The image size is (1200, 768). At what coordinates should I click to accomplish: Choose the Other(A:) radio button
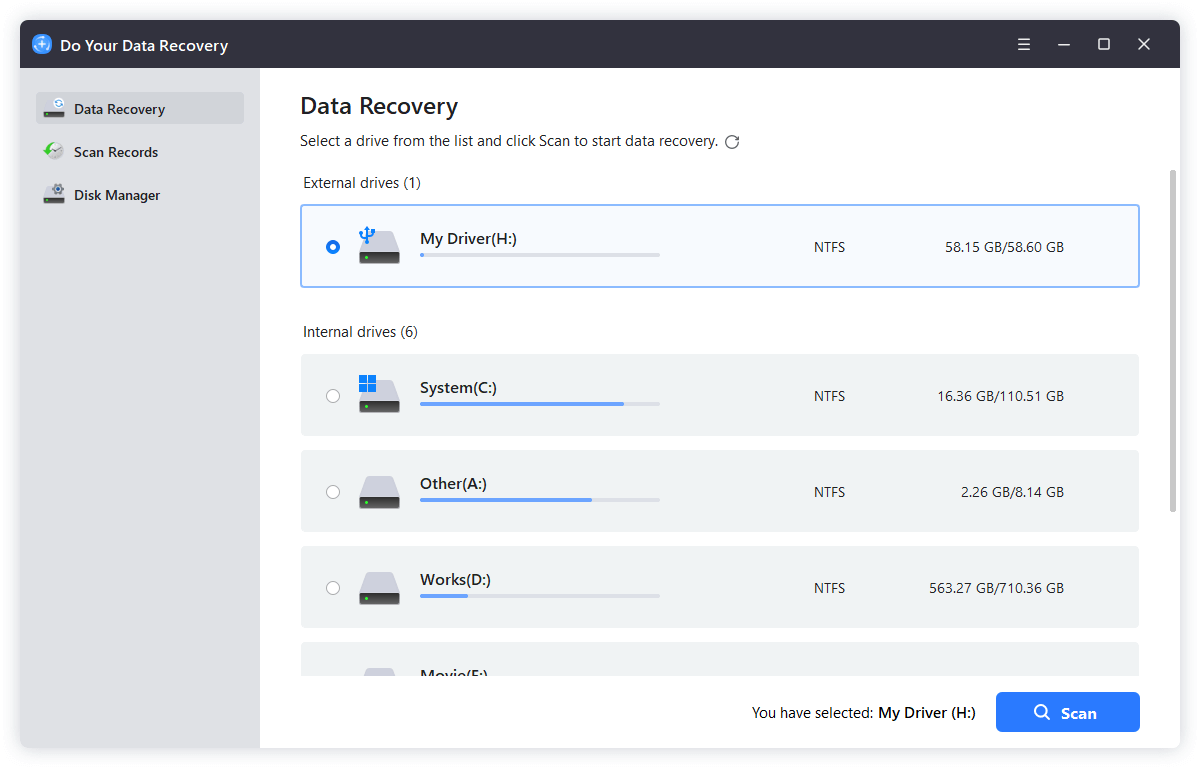[333, 492]
